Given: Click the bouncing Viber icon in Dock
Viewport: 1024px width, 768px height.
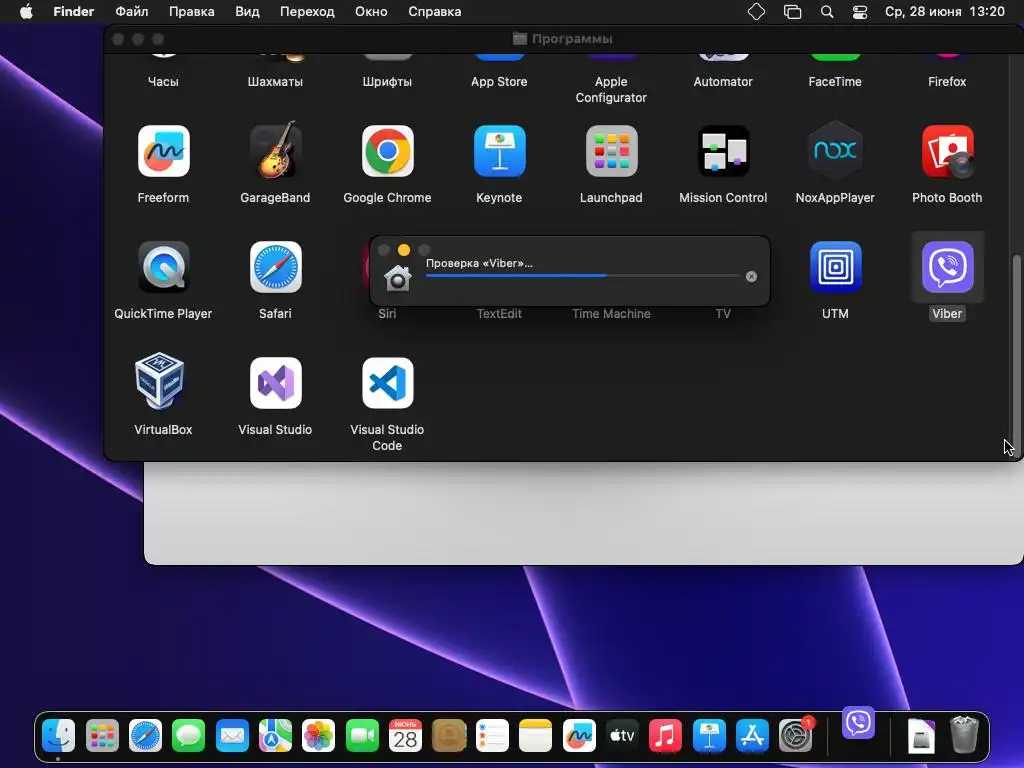Looking at the screenshot, I should [x=857, y=722].
